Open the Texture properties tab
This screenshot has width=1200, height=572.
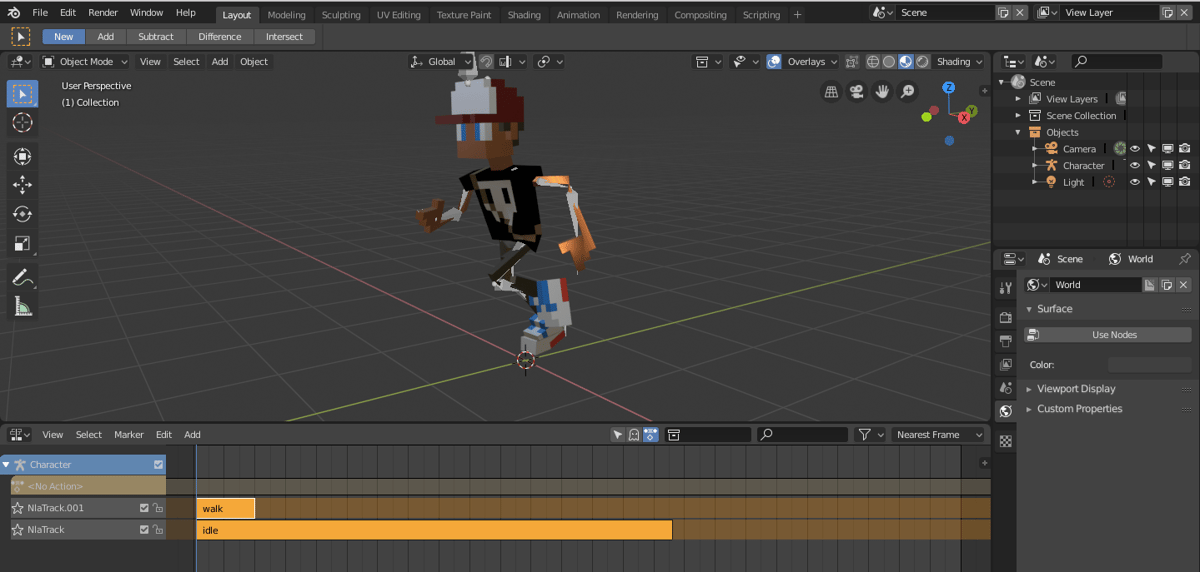coord(1006,440)
